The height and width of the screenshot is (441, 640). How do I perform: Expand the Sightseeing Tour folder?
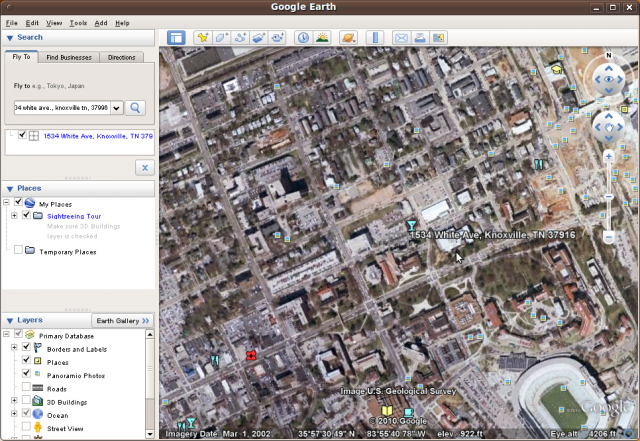pyautogui.click(x=13, y=216)
